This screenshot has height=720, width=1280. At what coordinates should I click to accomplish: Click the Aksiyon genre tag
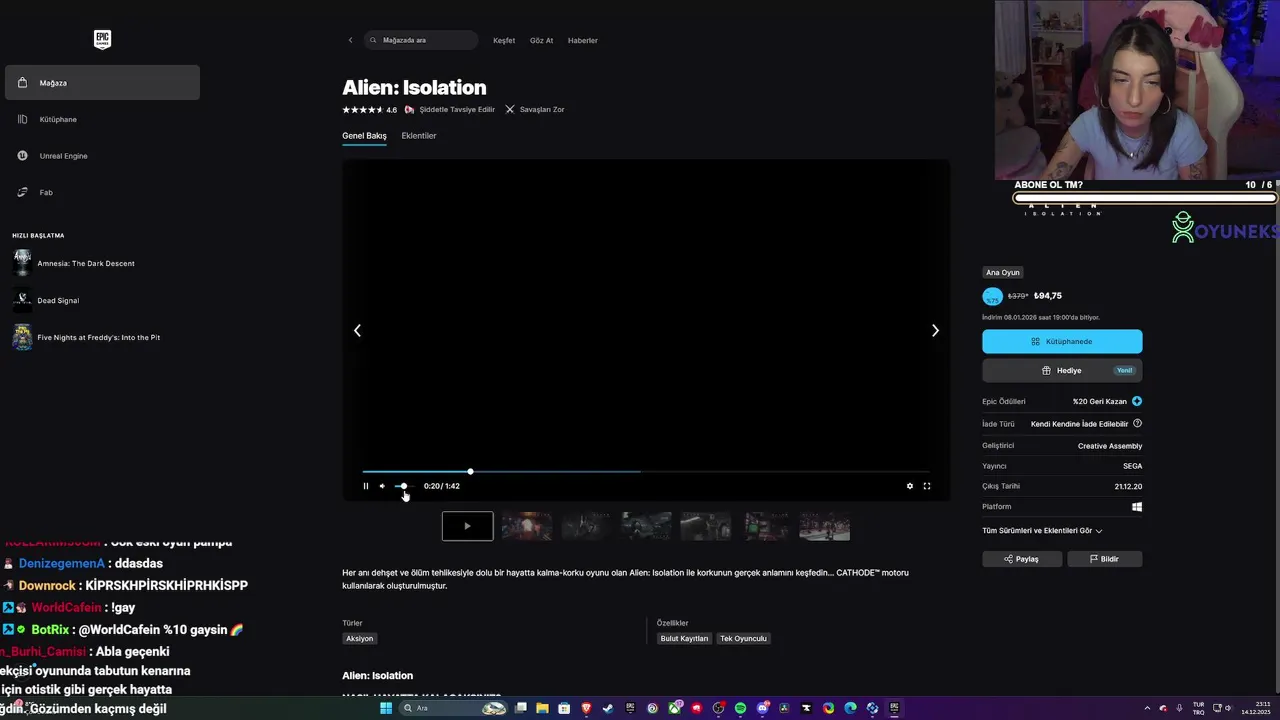click(x=359, y=638)
